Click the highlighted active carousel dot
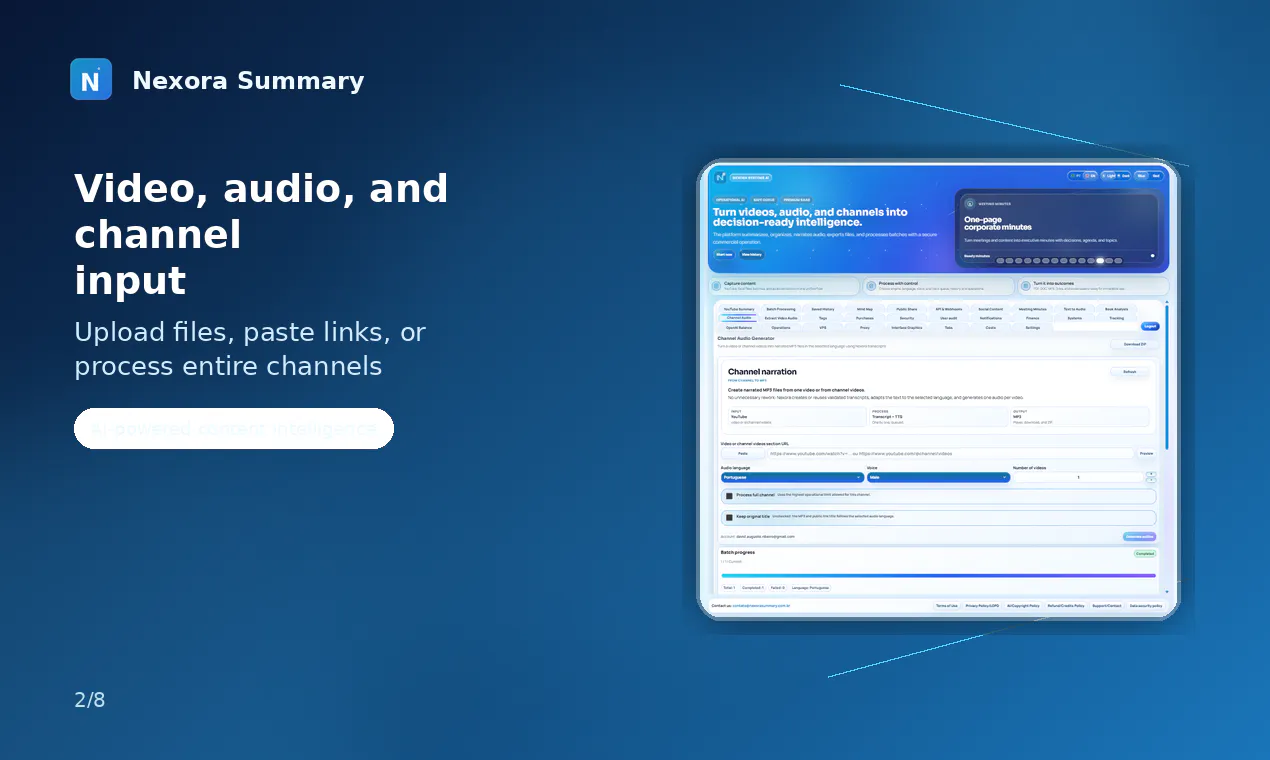Screen dimensions: 1270x760 click(x=1100, y=260)
